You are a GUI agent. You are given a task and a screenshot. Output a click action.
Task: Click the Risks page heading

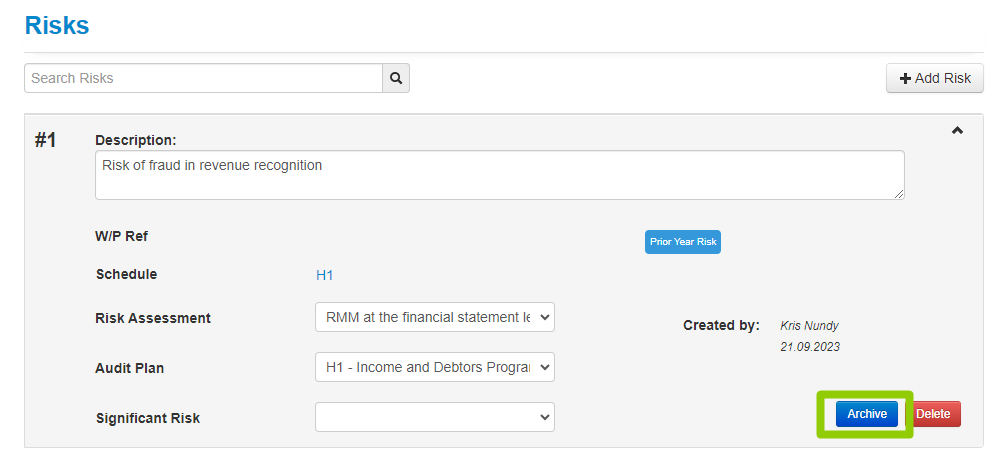57,26
